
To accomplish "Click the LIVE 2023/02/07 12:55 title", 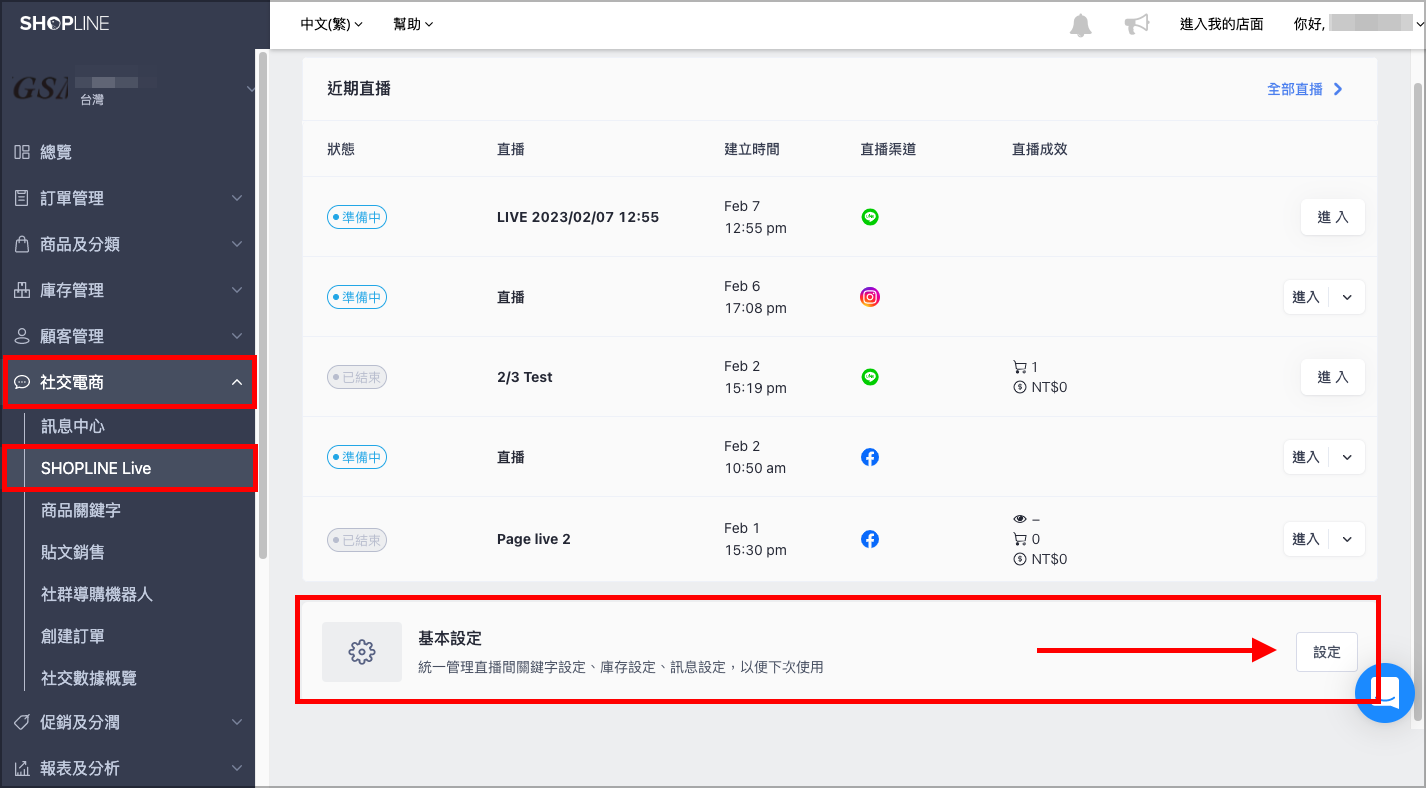I will pos(578,217).
